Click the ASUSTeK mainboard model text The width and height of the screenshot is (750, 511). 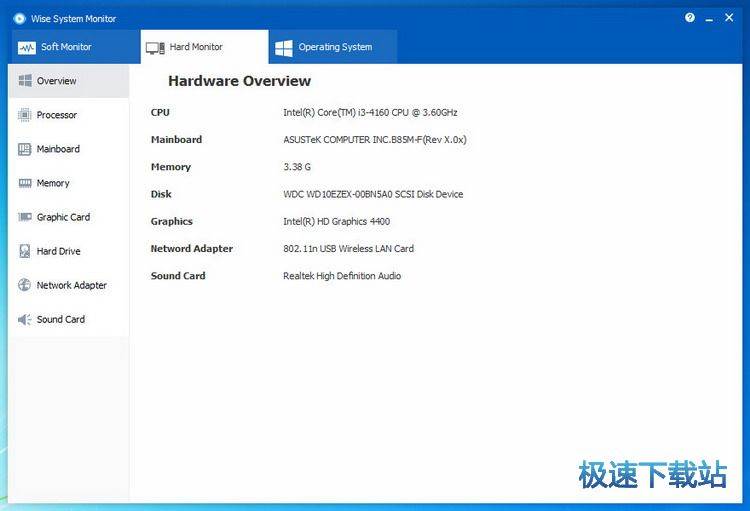374,140
